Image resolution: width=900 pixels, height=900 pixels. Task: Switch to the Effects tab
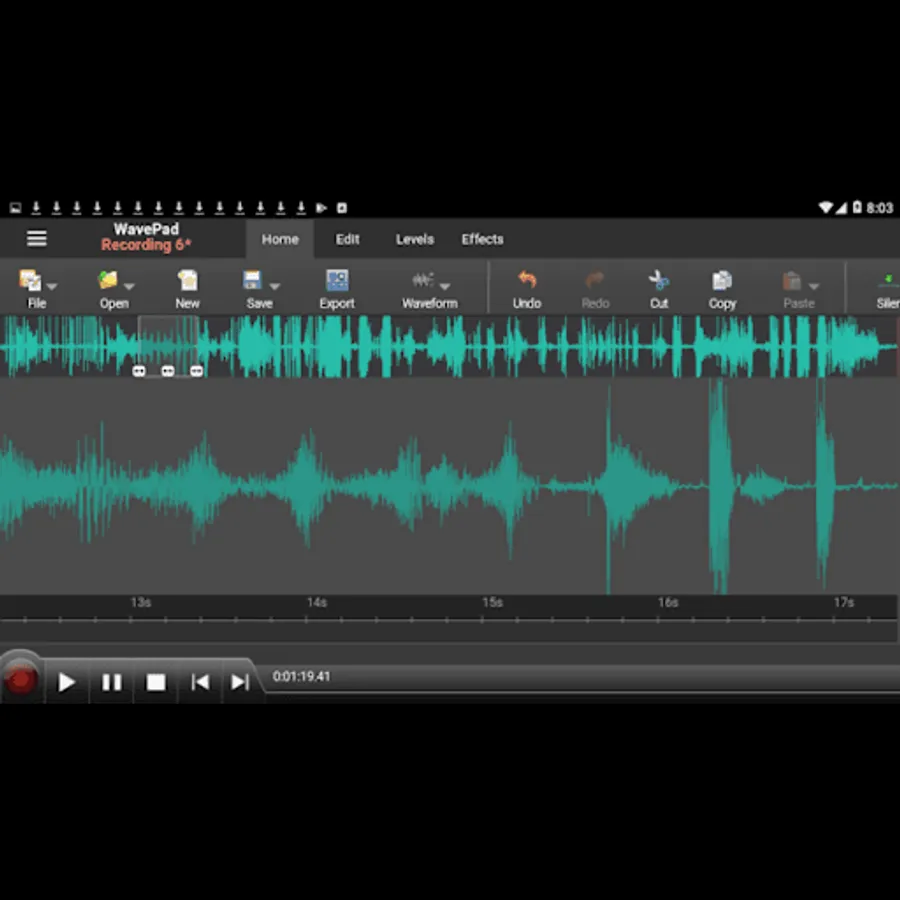(x=482, y=239)
